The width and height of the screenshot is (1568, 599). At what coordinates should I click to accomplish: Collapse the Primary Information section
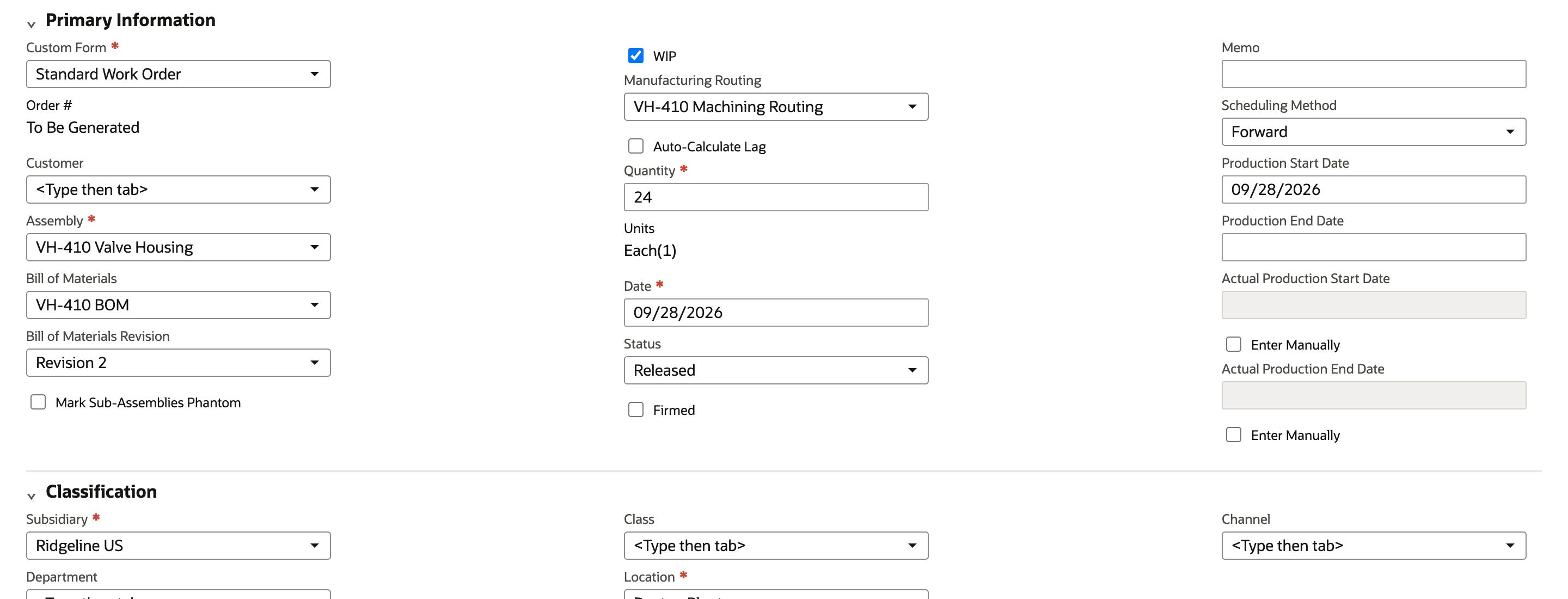pos(31,25)
